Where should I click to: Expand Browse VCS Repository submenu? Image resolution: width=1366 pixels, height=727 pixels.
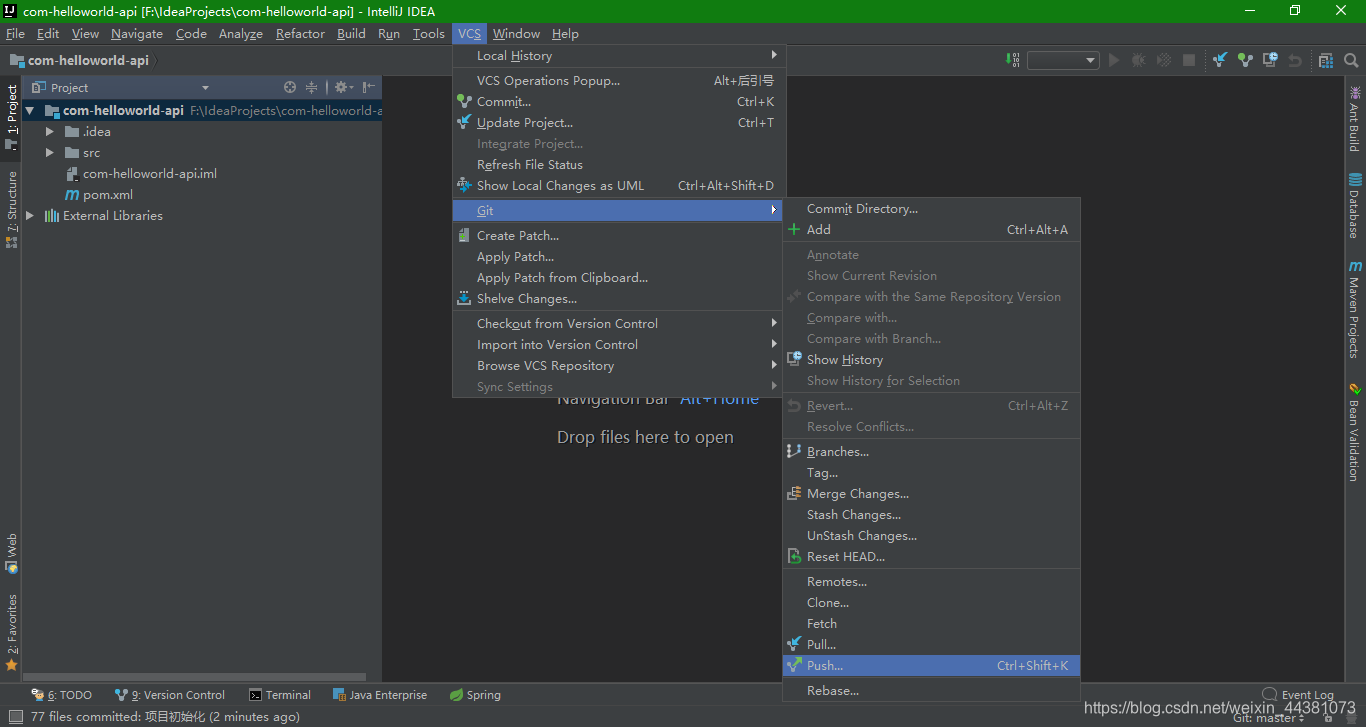[x=619, y=366]
